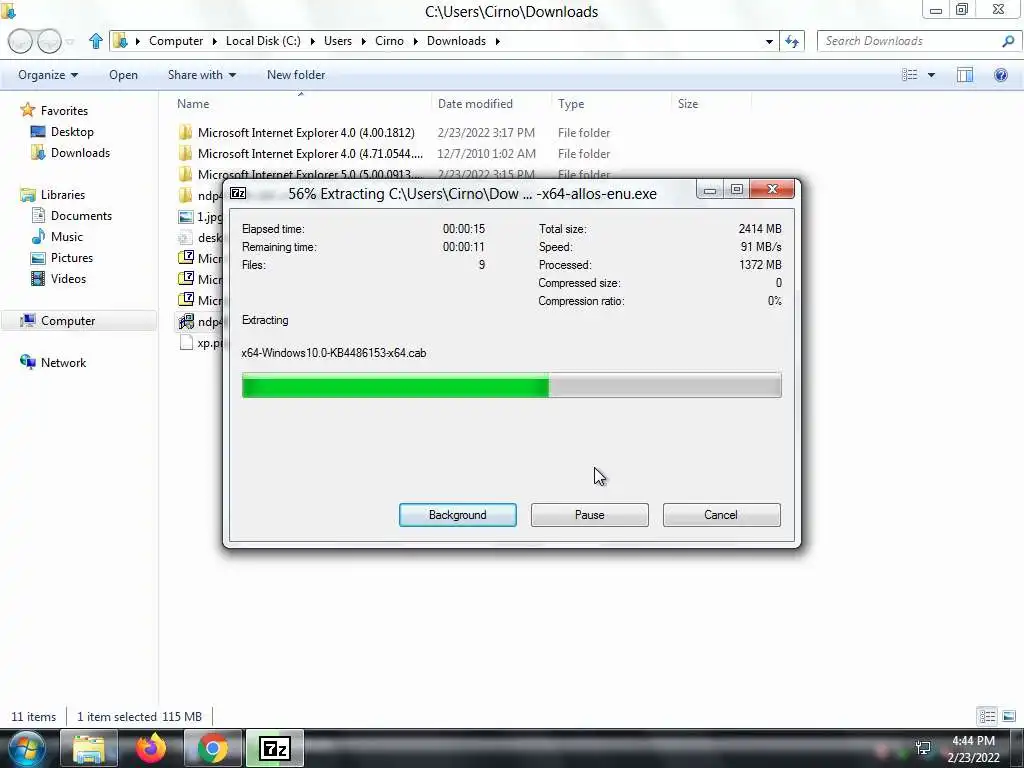Launch Chrome from the taskbar
The width and height of the screenshot is (1024, 768).
point(213,748)
